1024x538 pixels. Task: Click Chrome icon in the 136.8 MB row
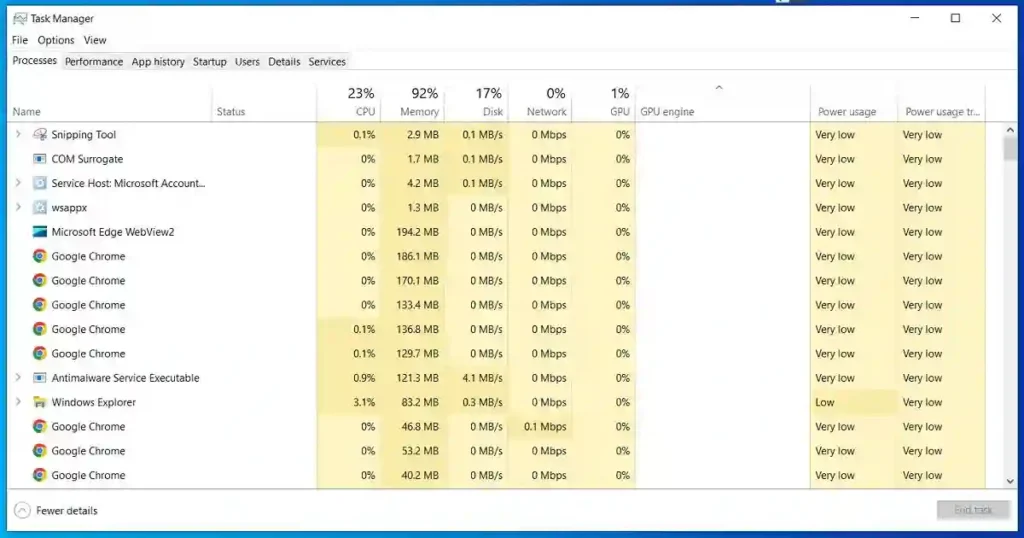40,329
